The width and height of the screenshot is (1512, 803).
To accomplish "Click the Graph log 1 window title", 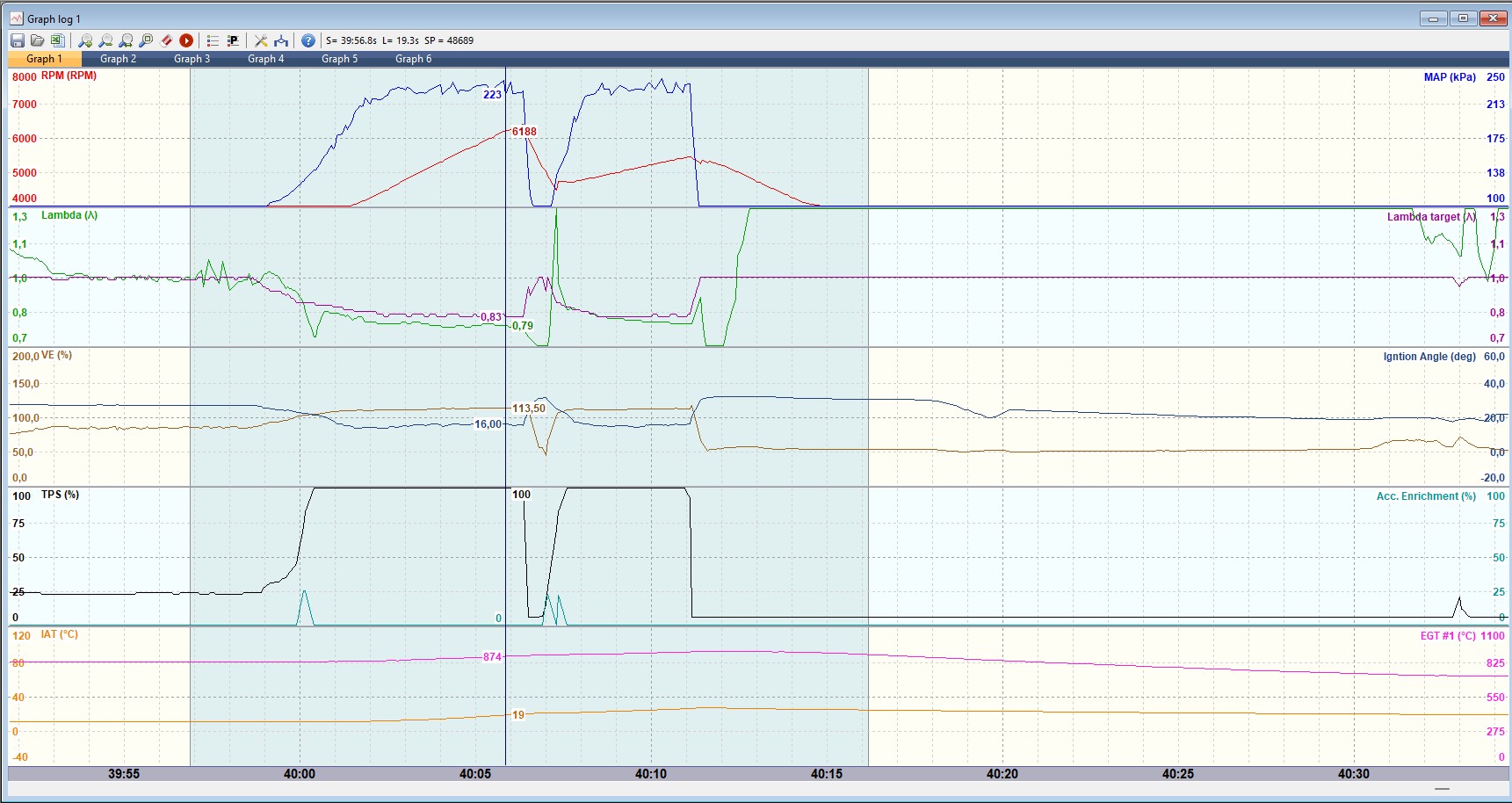I will click(x=54, y=18).
